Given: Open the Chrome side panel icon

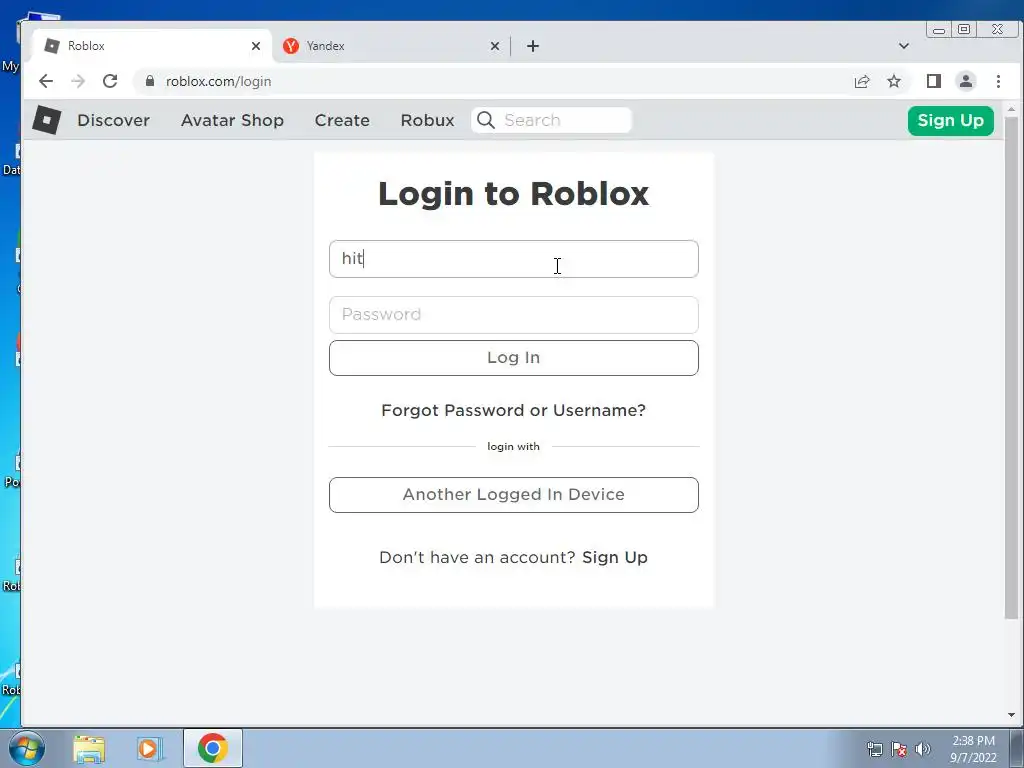Looking at the screenshot, I should (934, 81).
